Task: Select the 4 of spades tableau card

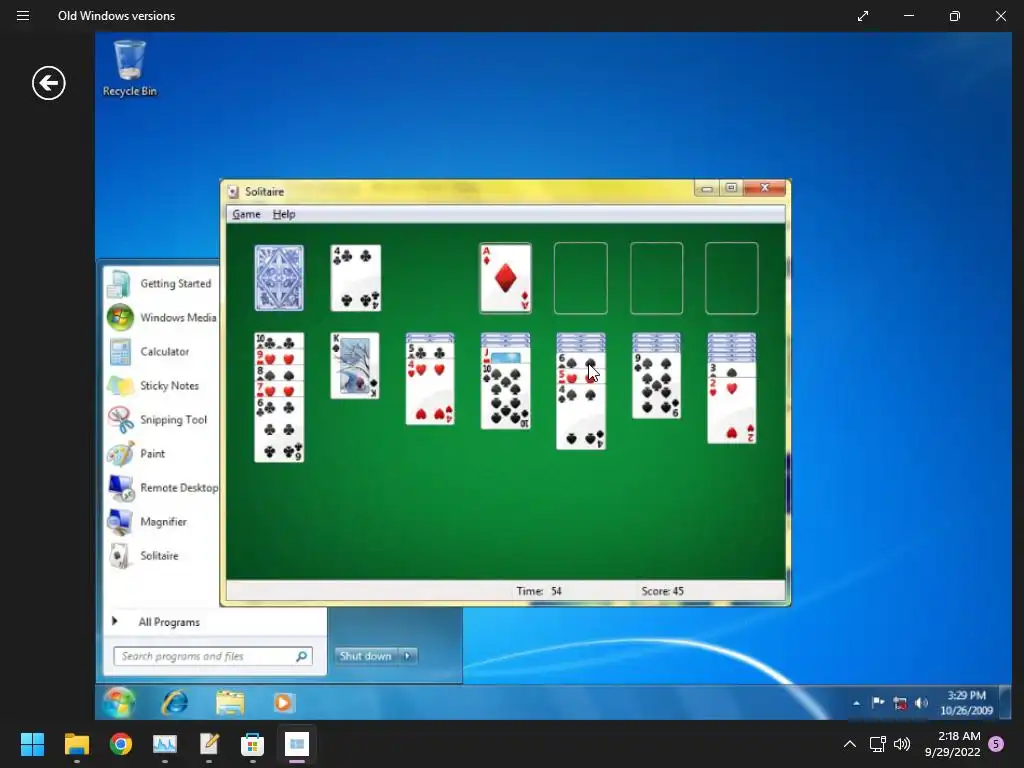Action: 581,418
